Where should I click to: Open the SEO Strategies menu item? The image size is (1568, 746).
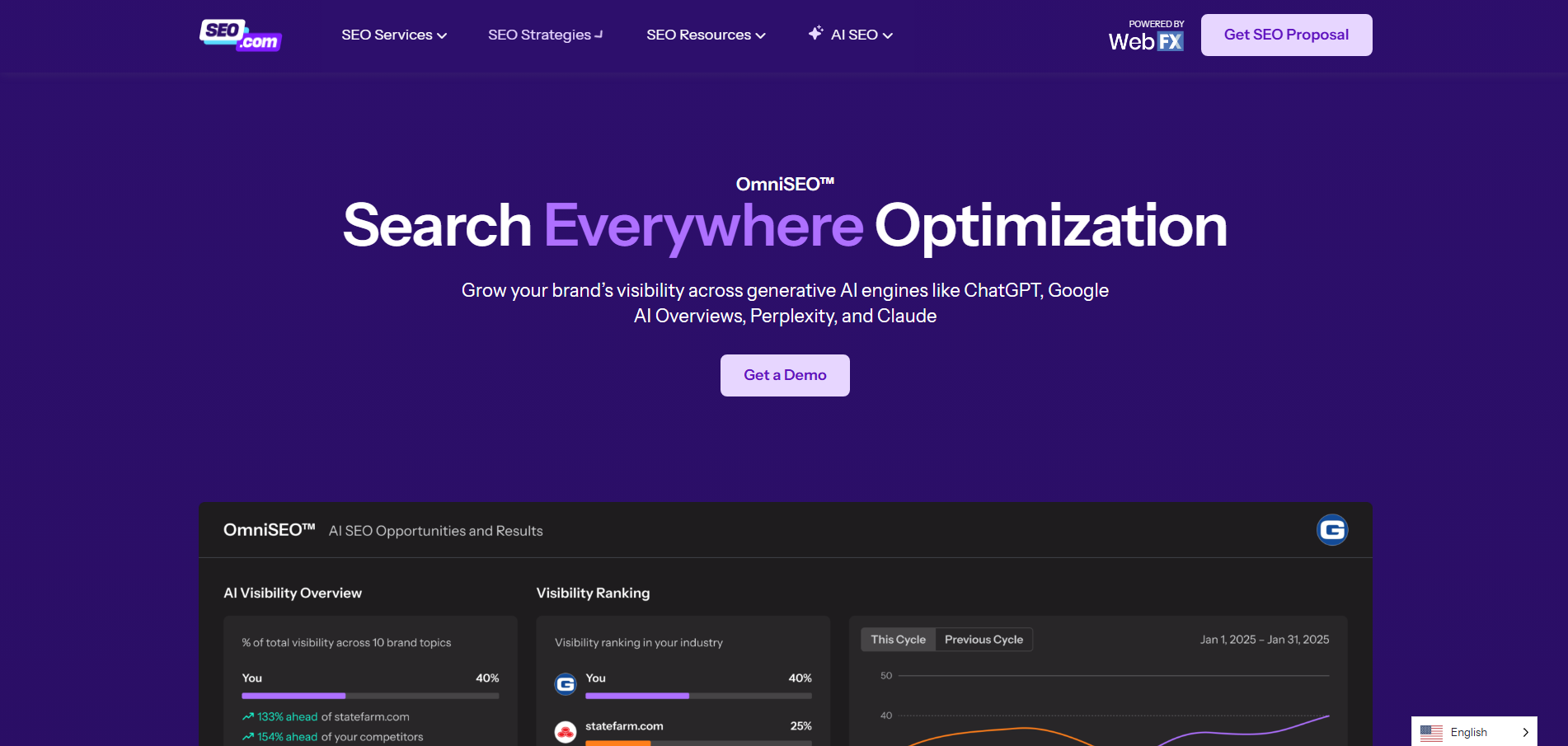544,35
